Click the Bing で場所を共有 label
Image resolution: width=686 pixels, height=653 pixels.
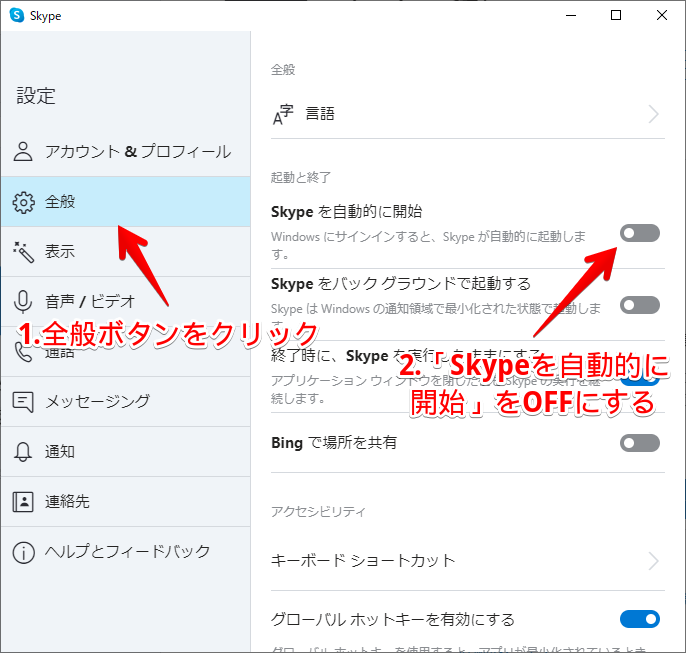click(x=334, y=443)
